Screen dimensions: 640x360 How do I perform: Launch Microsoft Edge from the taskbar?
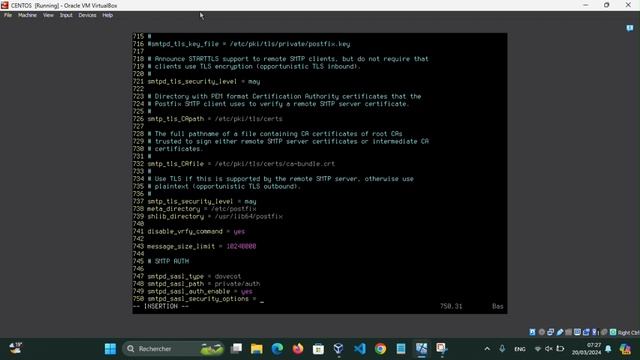click(278, 349)
